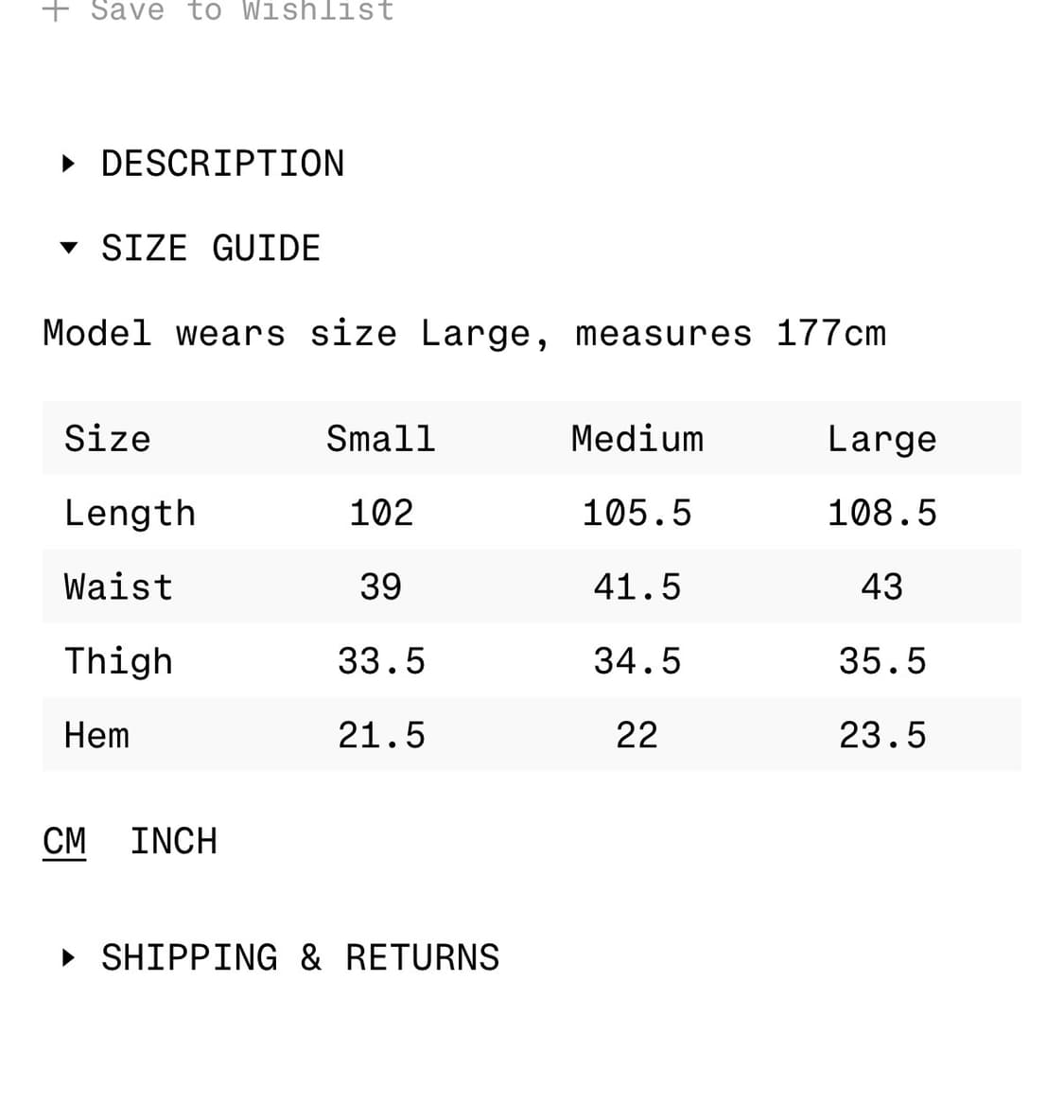Open the SHIPPING & RETURNS heading
Image resolution: width=1064 pixels, height=1120 pixels.
click(x=300, y=957)
